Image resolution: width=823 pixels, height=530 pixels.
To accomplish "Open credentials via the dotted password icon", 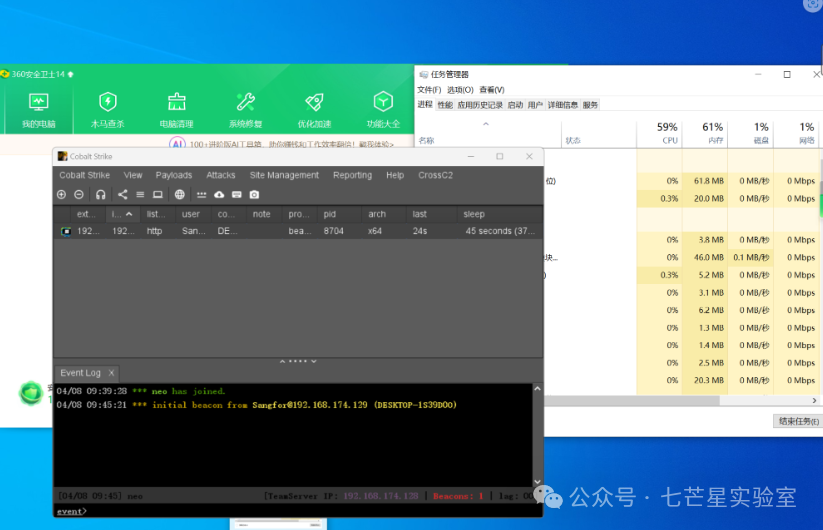I will [202, 195].
